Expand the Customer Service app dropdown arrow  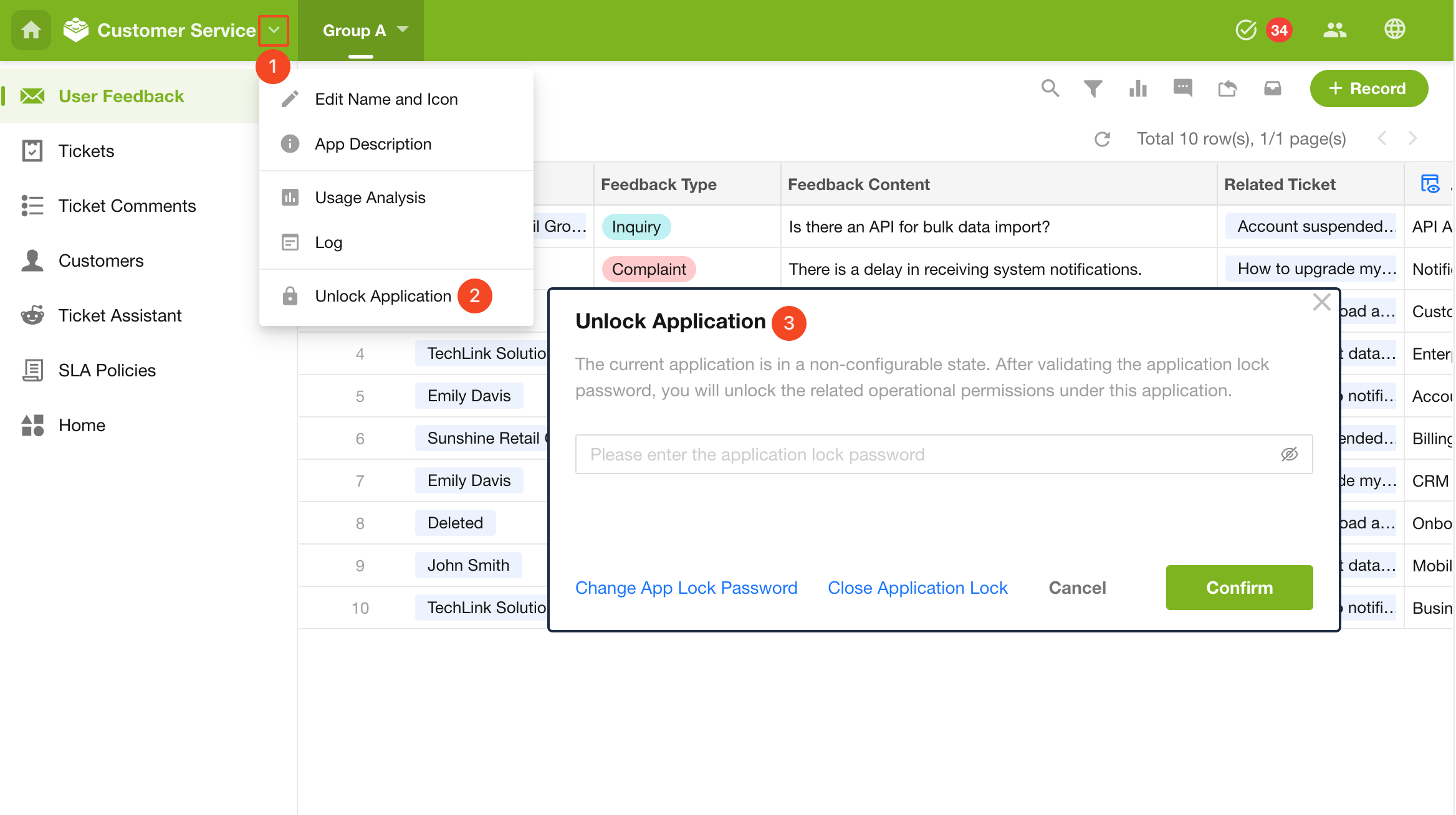coord(274,30)
